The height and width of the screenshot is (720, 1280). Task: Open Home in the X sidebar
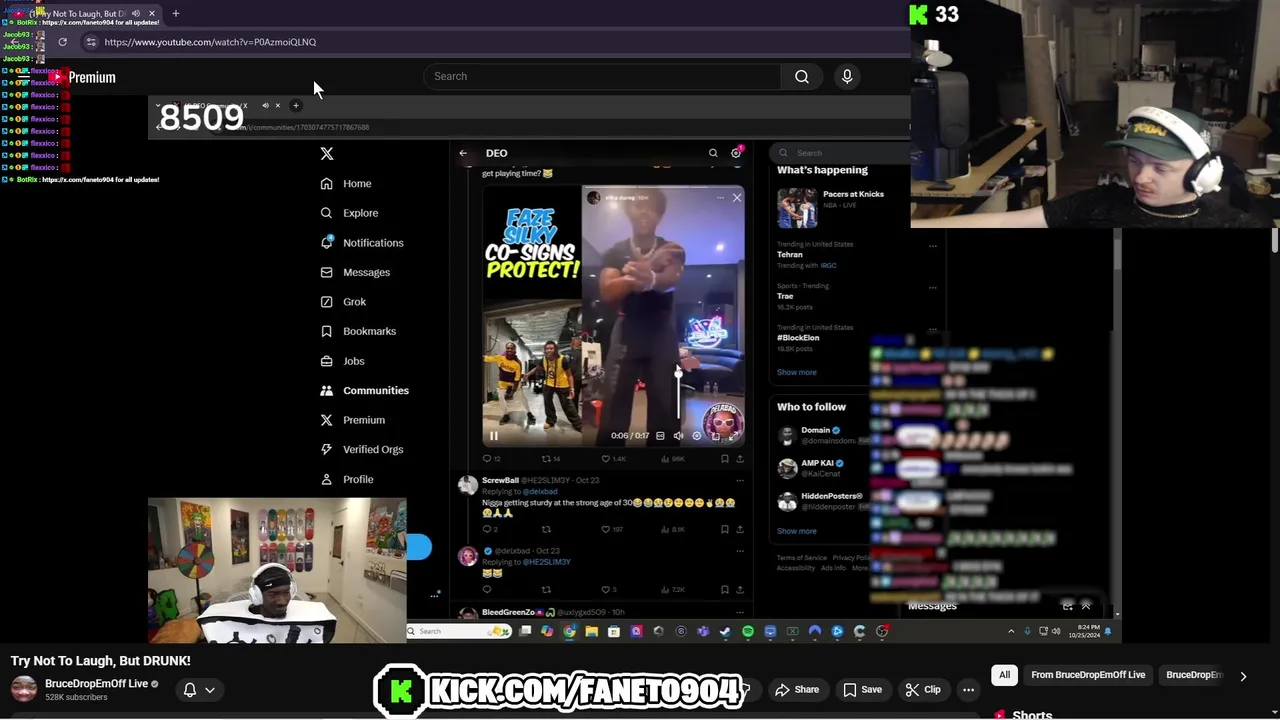coord(346,184)
